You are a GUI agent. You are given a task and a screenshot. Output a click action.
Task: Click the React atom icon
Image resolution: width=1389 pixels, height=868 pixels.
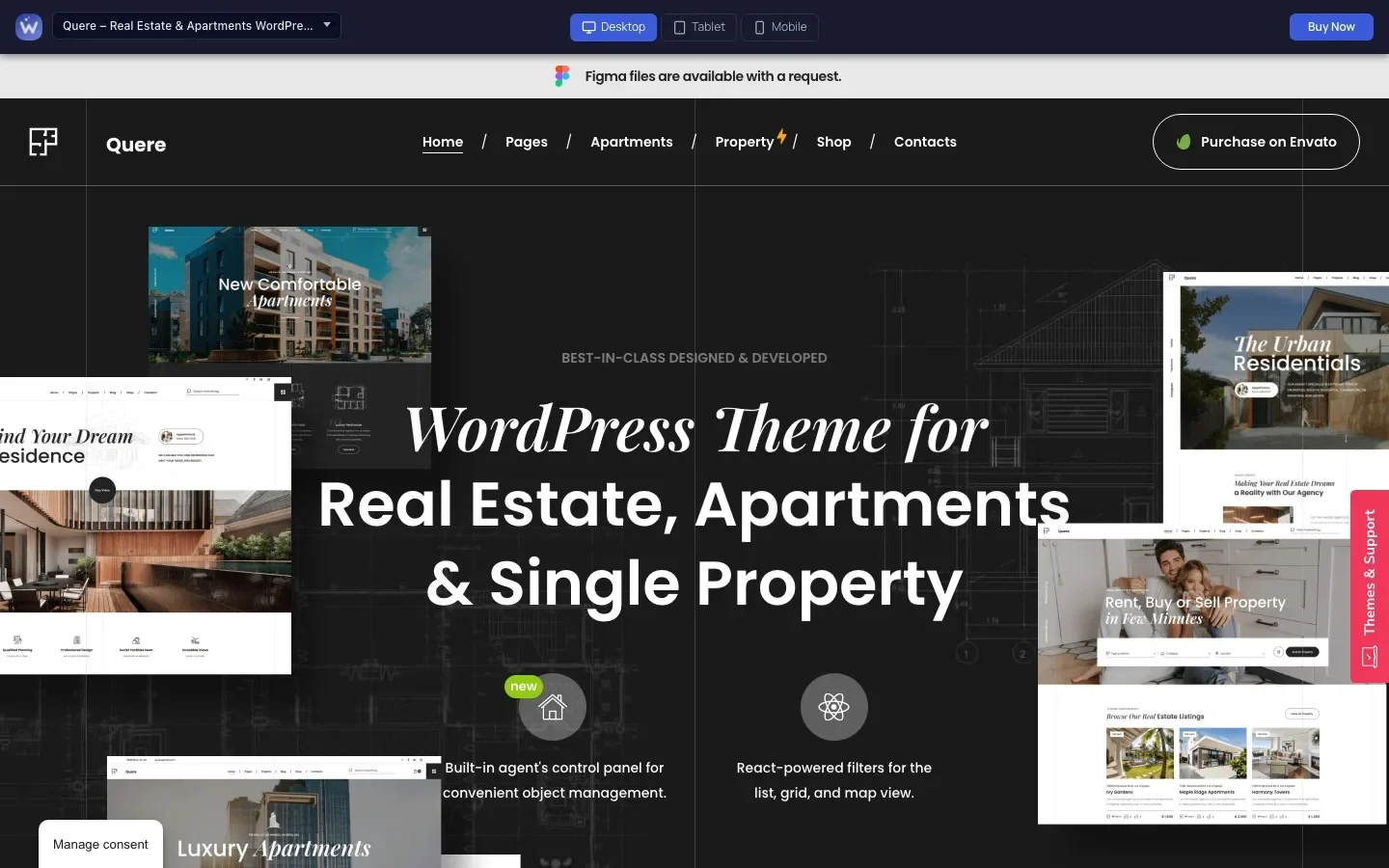[x=834, y=707]
